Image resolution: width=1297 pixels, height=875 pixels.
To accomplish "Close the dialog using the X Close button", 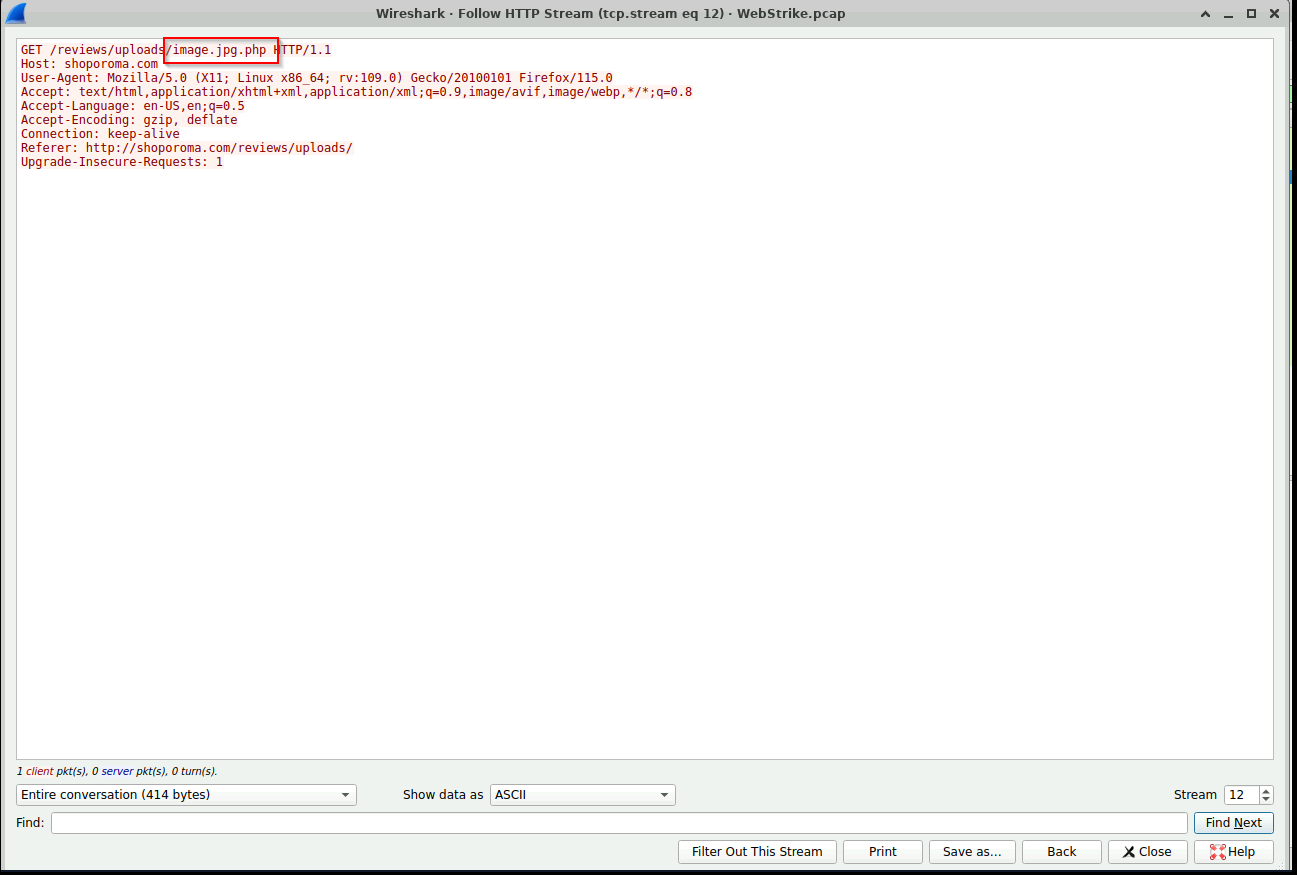I will click(1147, 852).
